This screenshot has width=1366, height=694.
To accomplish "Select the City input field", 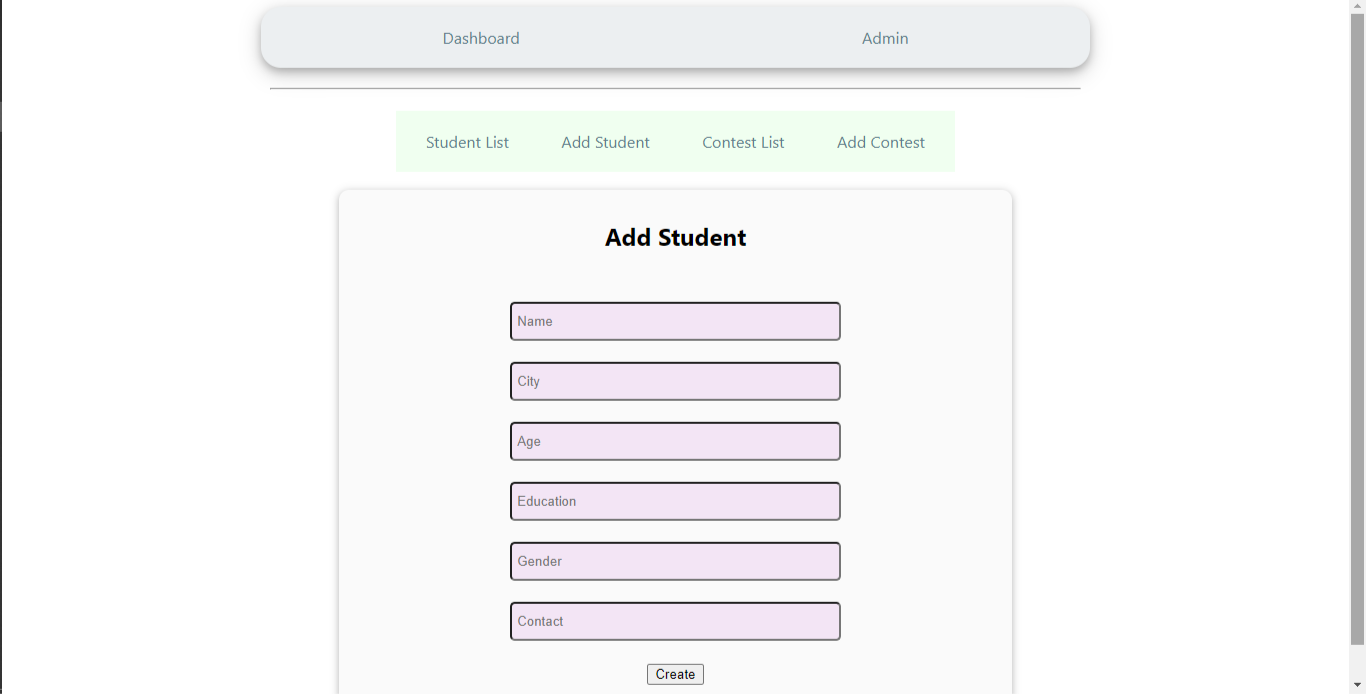I will point(675,381).
